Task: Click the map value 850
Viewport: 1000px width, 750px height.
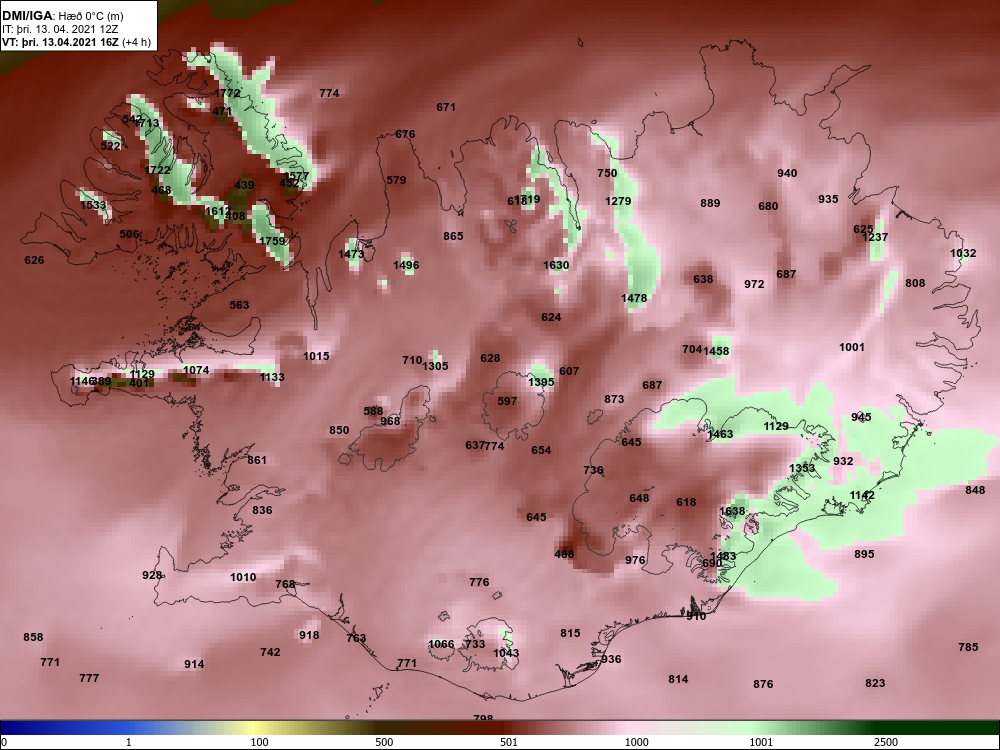Action: click(x=339, y=430)
